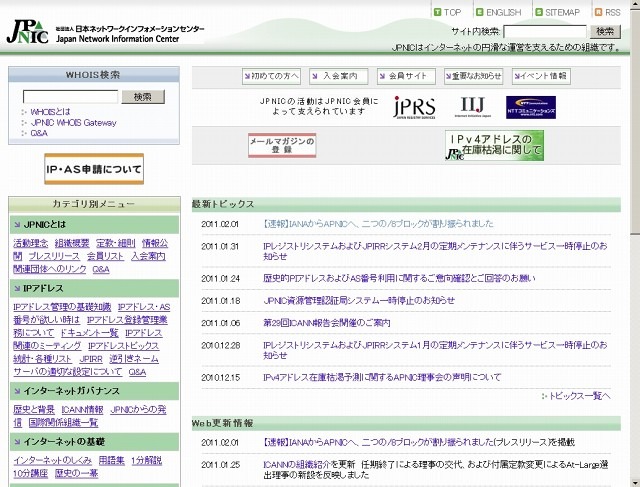Open the 統計・各種リスト link
The image size is (640, 487).
click(x=42, y=359)
